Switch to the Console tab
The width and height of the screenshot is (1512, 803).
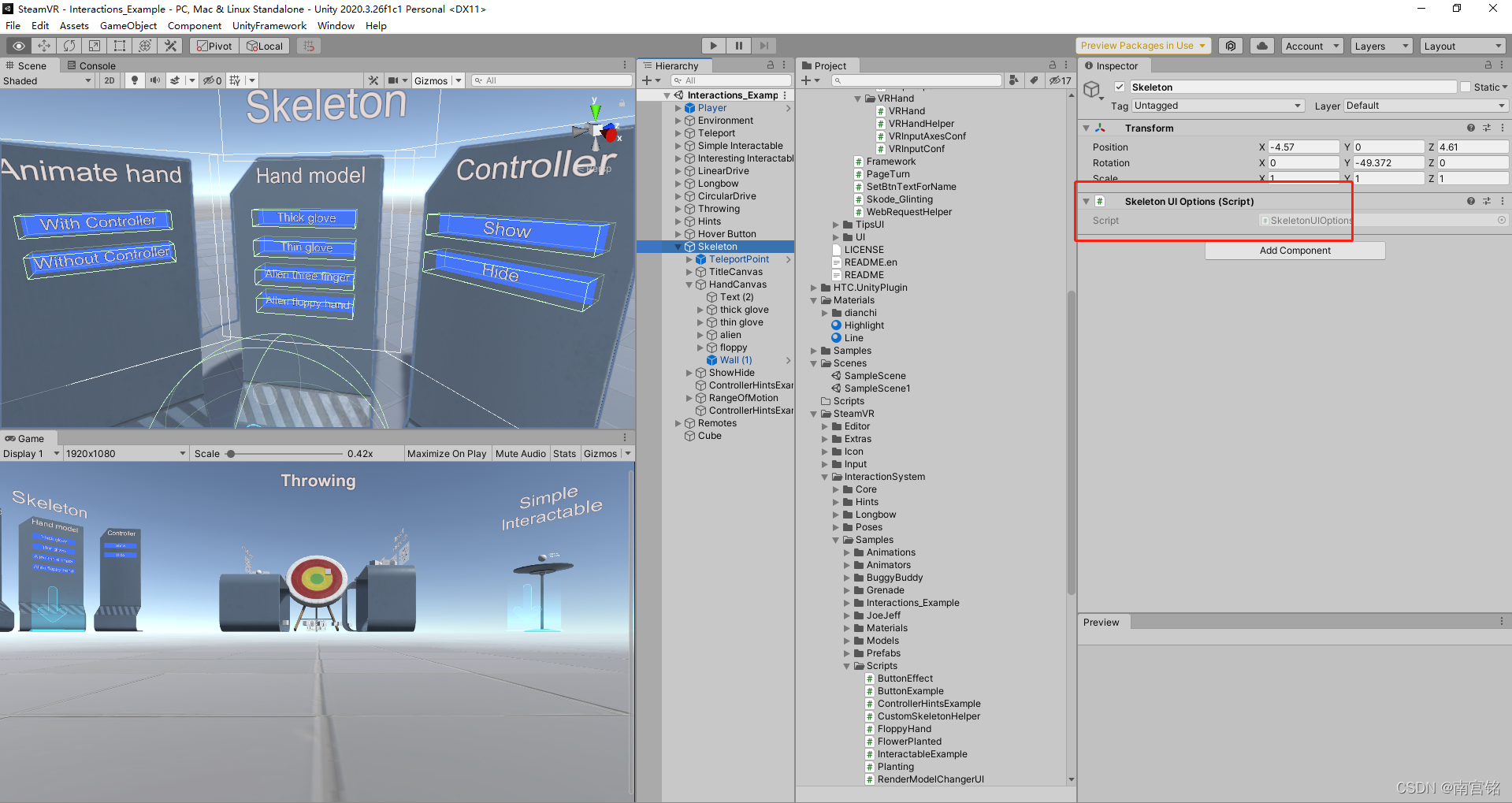pos(91,65)
